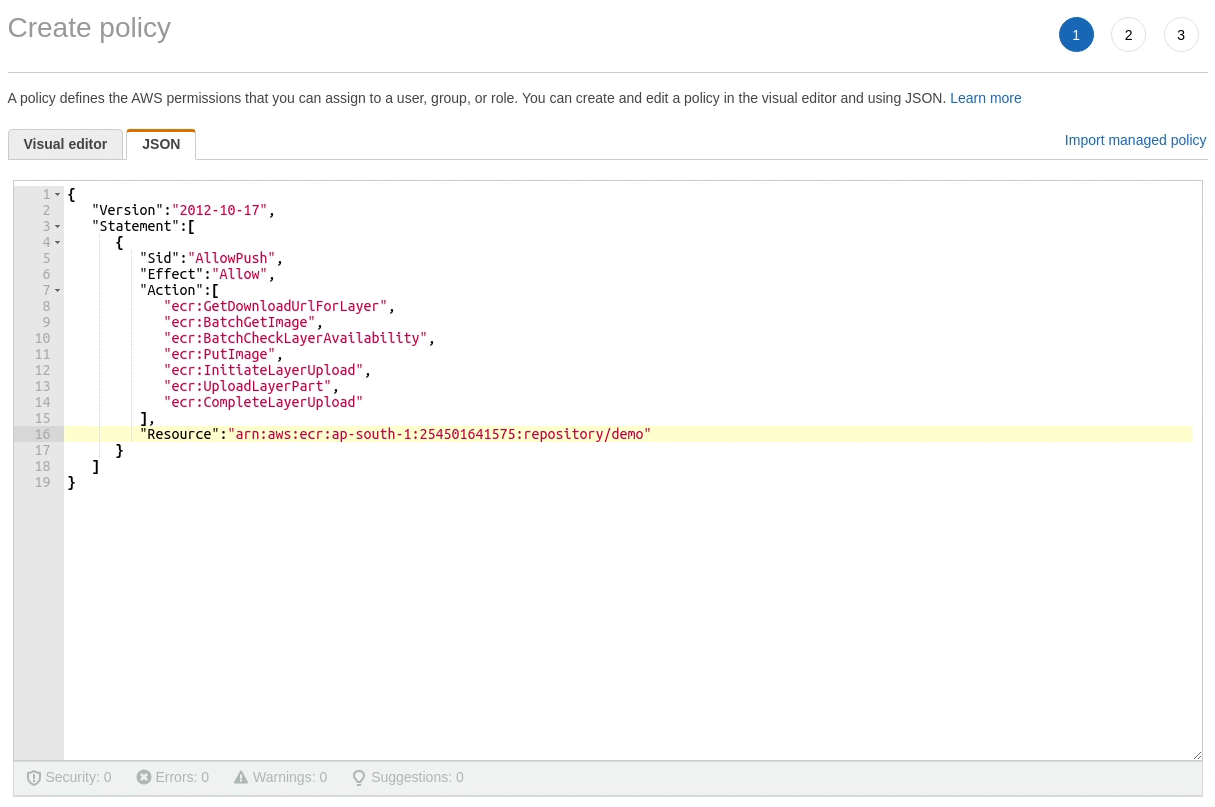Switch to the Visual editor tab
The image size is (1215, 807).
(x=65, y=144)
